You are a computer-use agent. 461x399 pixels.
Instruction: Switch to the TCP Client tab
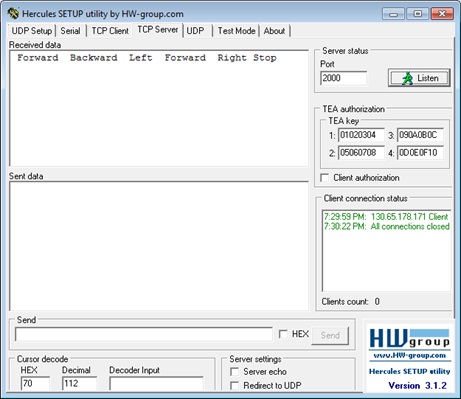coord(110,31)
